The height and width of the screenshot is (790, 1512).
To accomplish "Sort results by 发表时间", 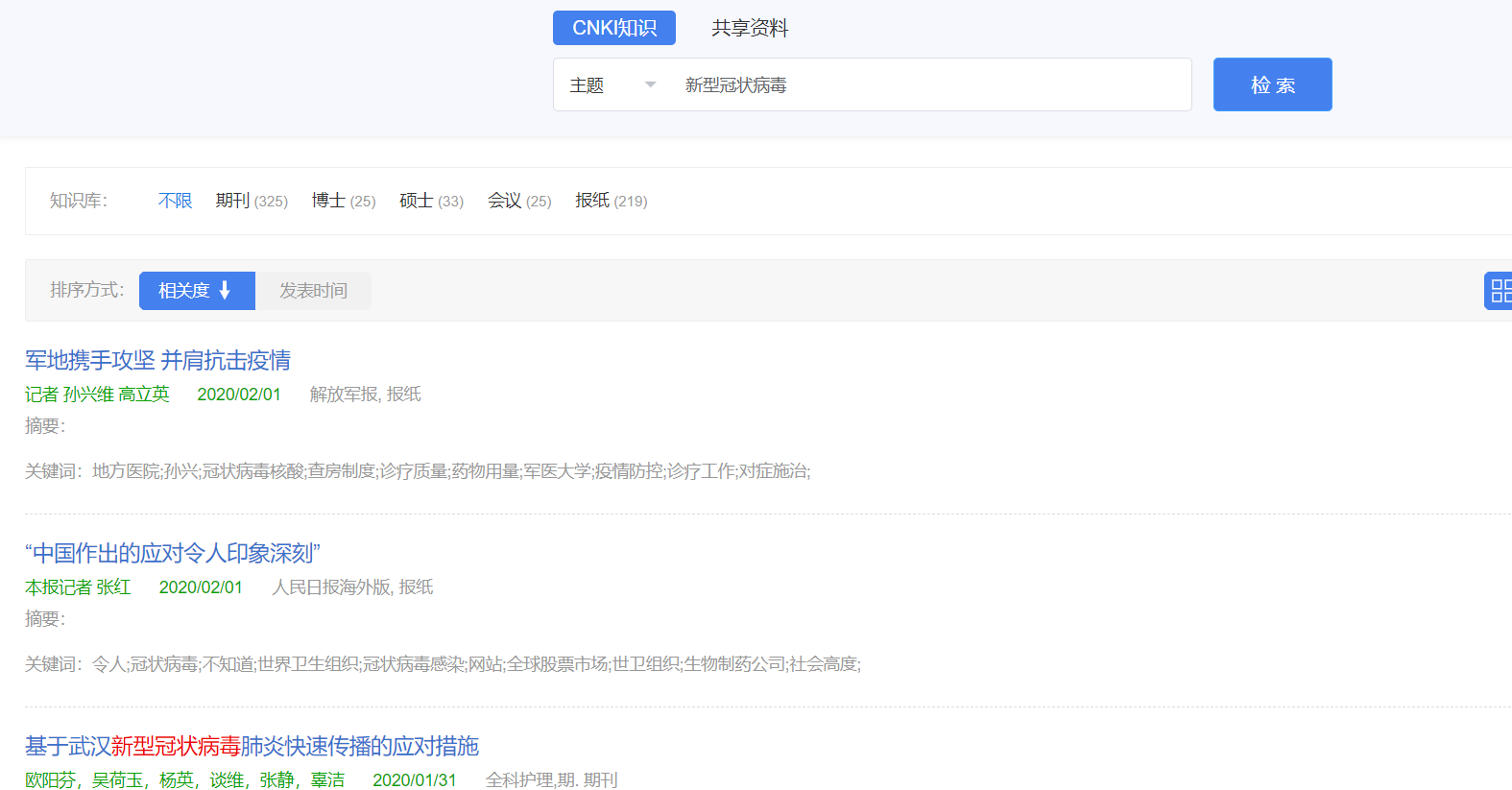I will click(313, 291).
